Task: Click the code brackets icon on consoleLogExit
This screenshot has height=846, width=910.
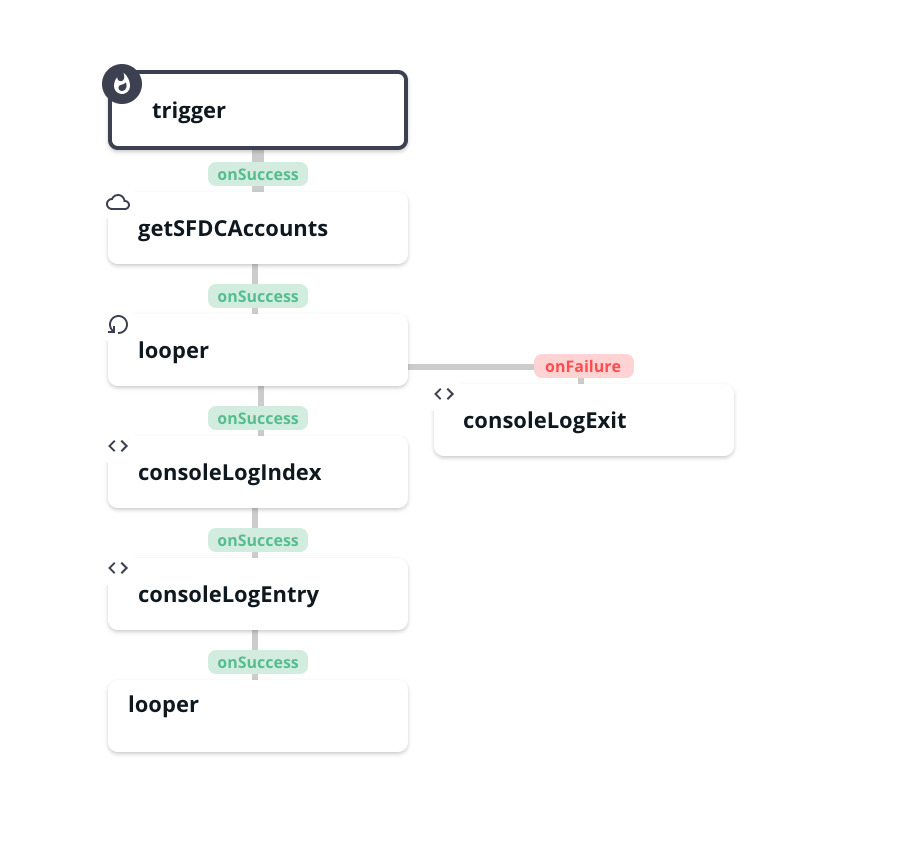Action: (444, 394)
